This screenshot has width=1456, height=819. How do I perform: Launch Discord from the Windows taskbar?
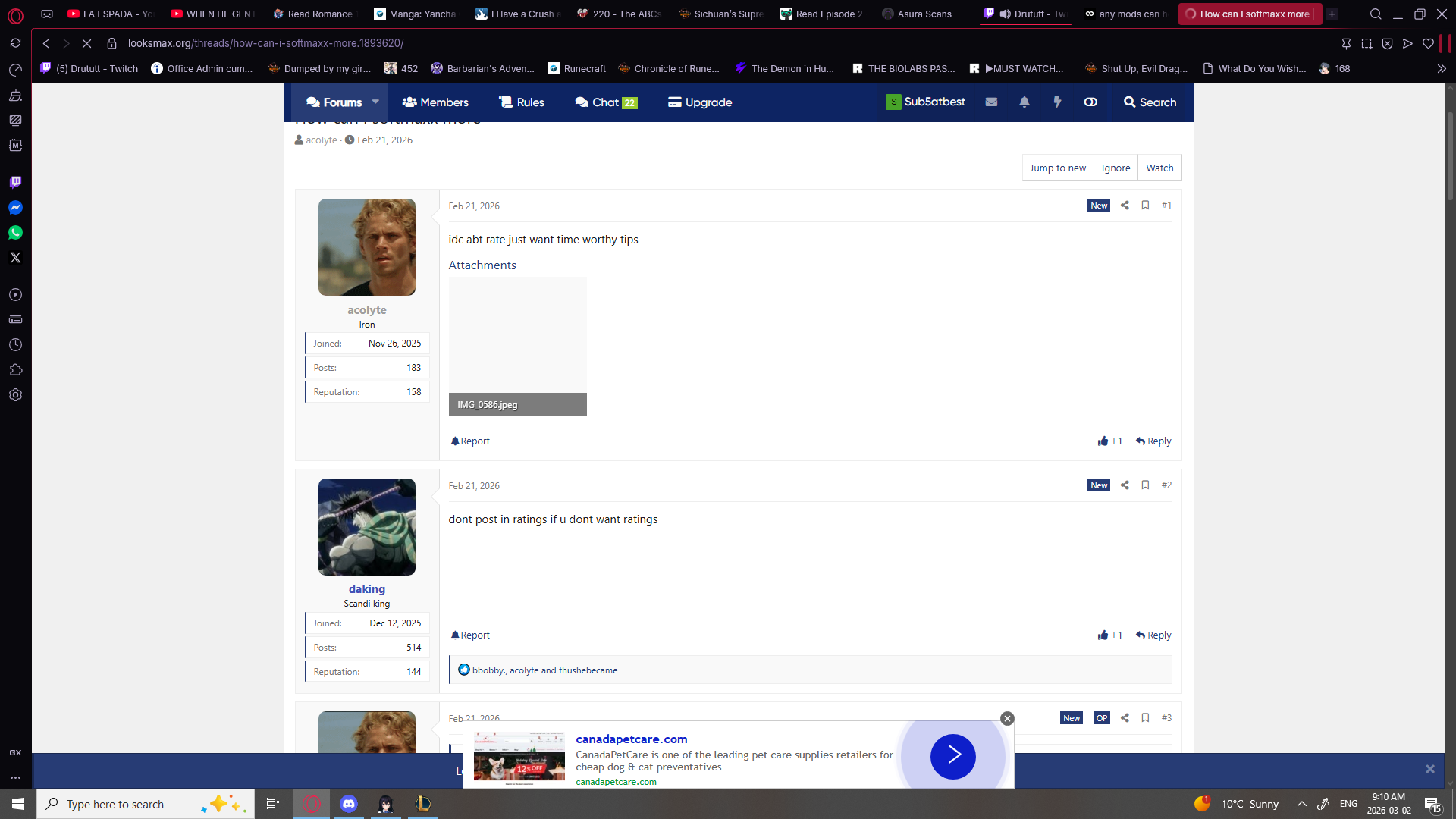point(349,804)
